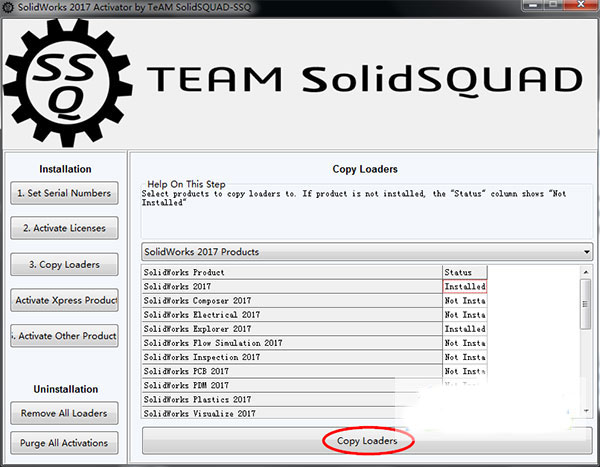Click the status cell of SolidWorks Electrical 2017
The image size is (600, 467).
[x=465, y=315]
